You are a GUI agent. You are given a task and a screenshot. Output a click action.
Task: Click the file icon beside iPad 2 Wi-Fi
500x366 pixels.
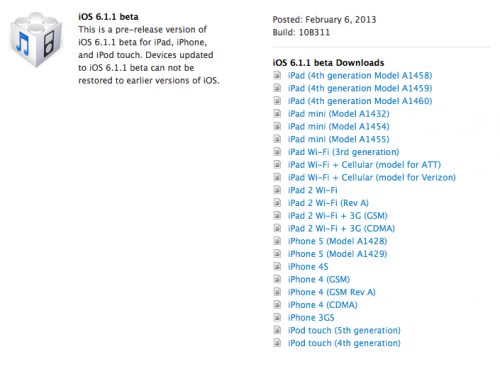[277, 190]
